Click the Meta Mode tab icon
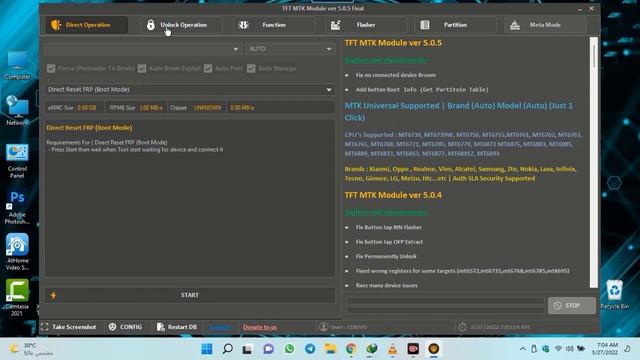 coord(515,25)
